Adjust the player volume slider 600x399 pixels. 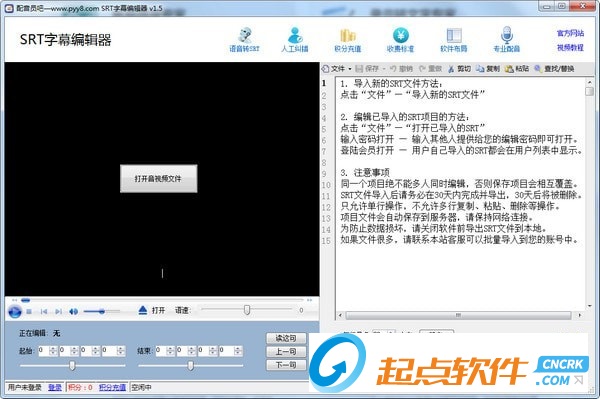pos(101,311)
